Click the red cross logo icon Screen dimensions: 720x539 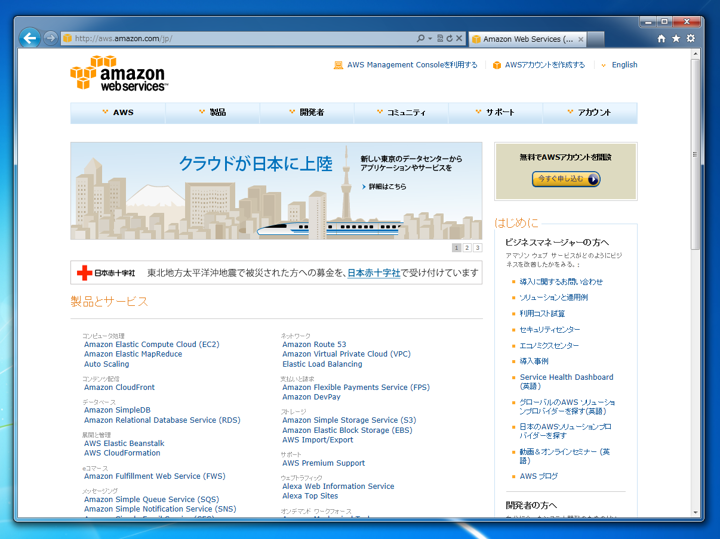coord(84,273)
